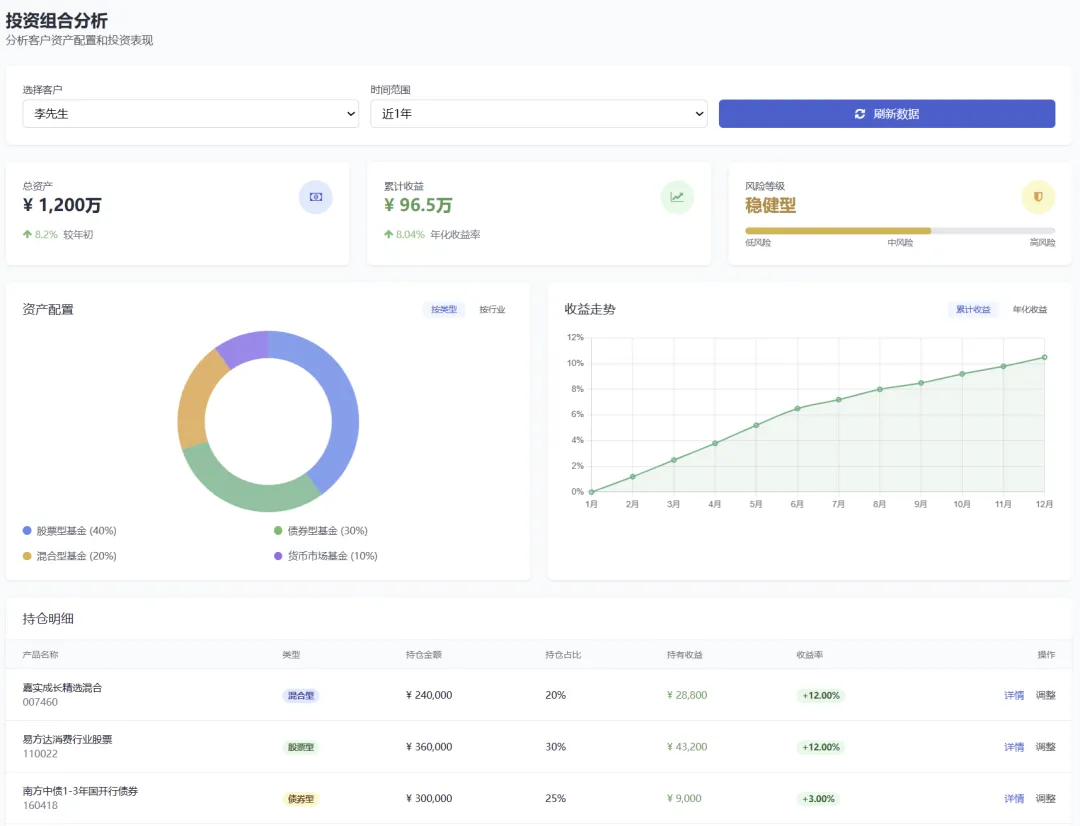The height and width of the screenshot is (826, 1080).
Task: Switch return trend to 年化收益
Action: [1030, 309]
